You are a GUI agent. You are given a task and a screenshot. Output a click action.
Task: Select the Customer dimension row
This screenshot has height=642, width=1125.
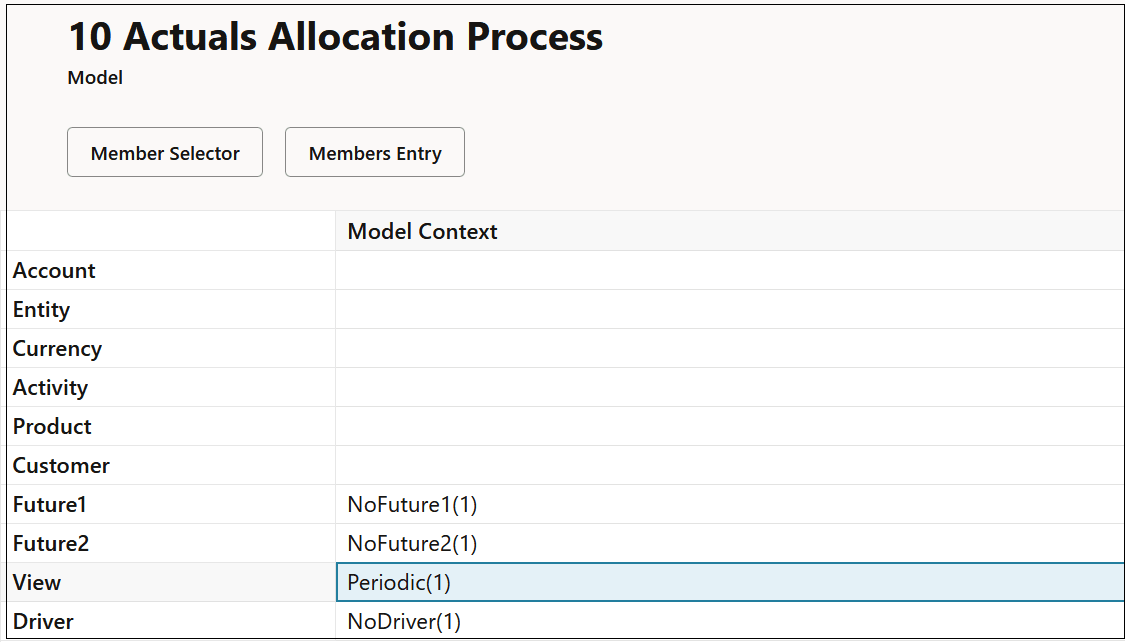click(59, 465)
